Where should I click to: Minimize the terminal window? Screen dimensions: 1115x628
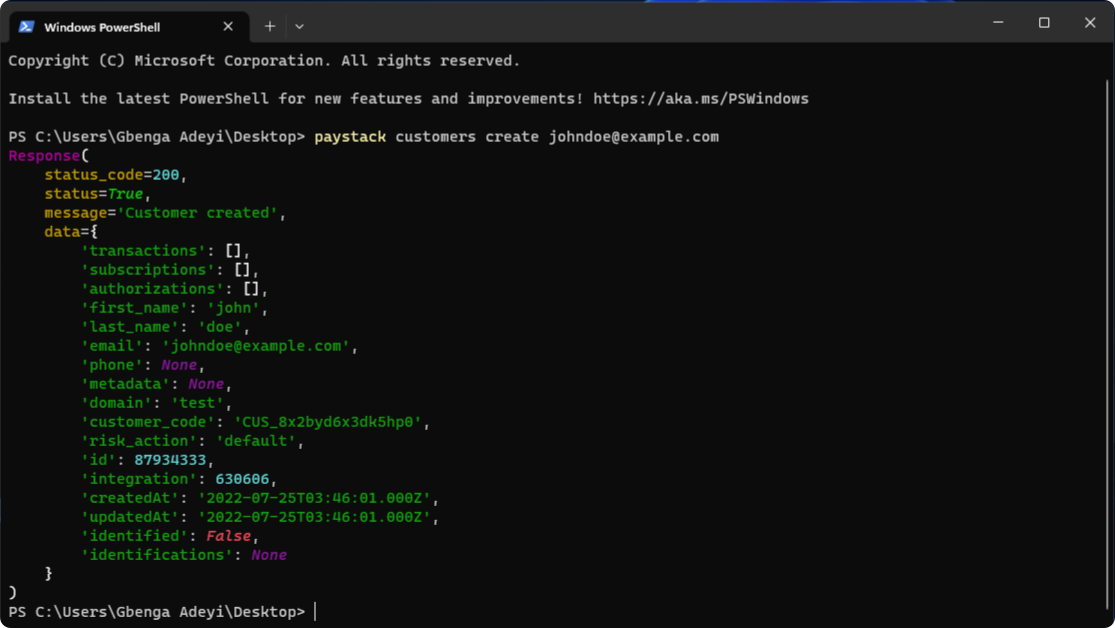pos(998,23)
